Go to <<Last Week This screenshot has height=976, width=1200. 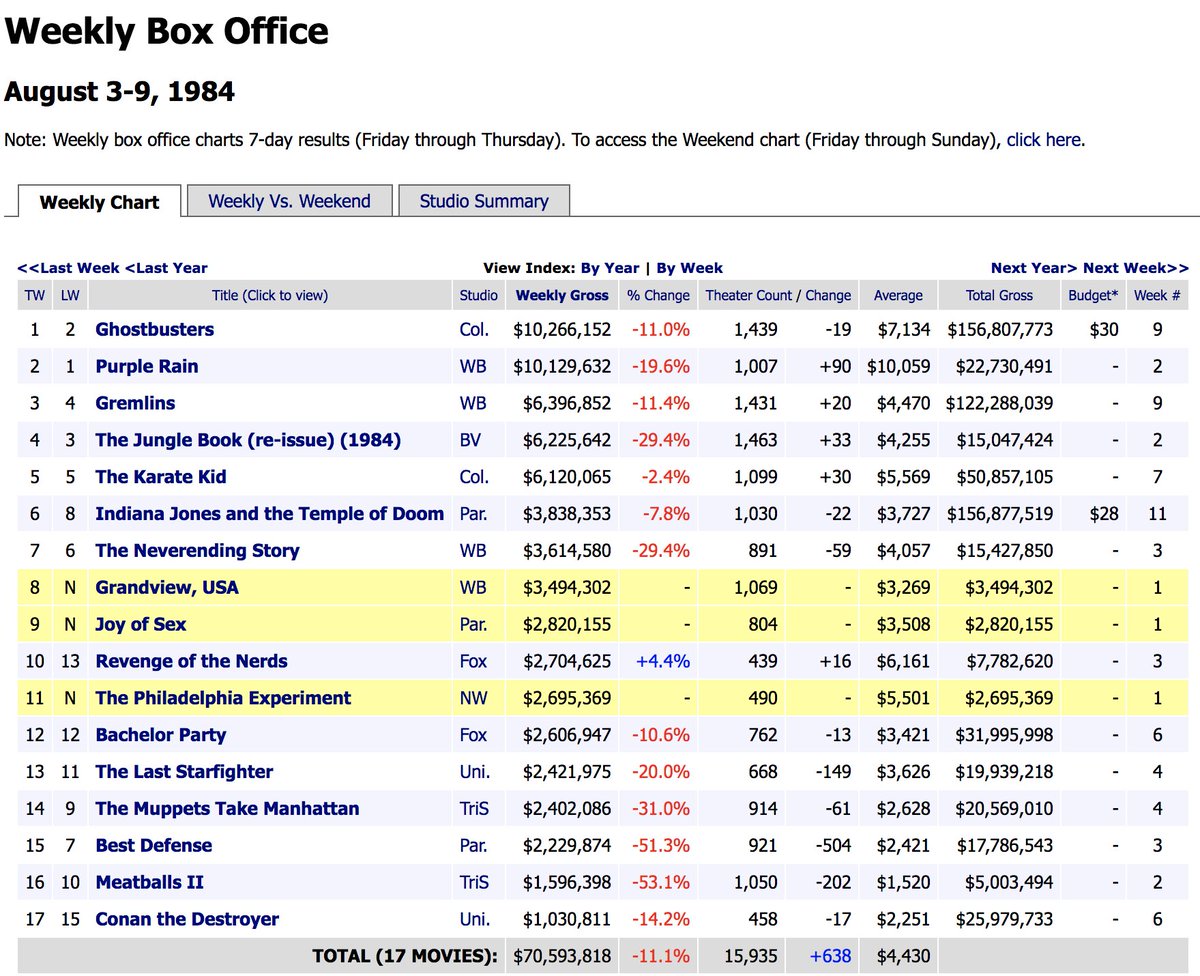pos(69,268)
